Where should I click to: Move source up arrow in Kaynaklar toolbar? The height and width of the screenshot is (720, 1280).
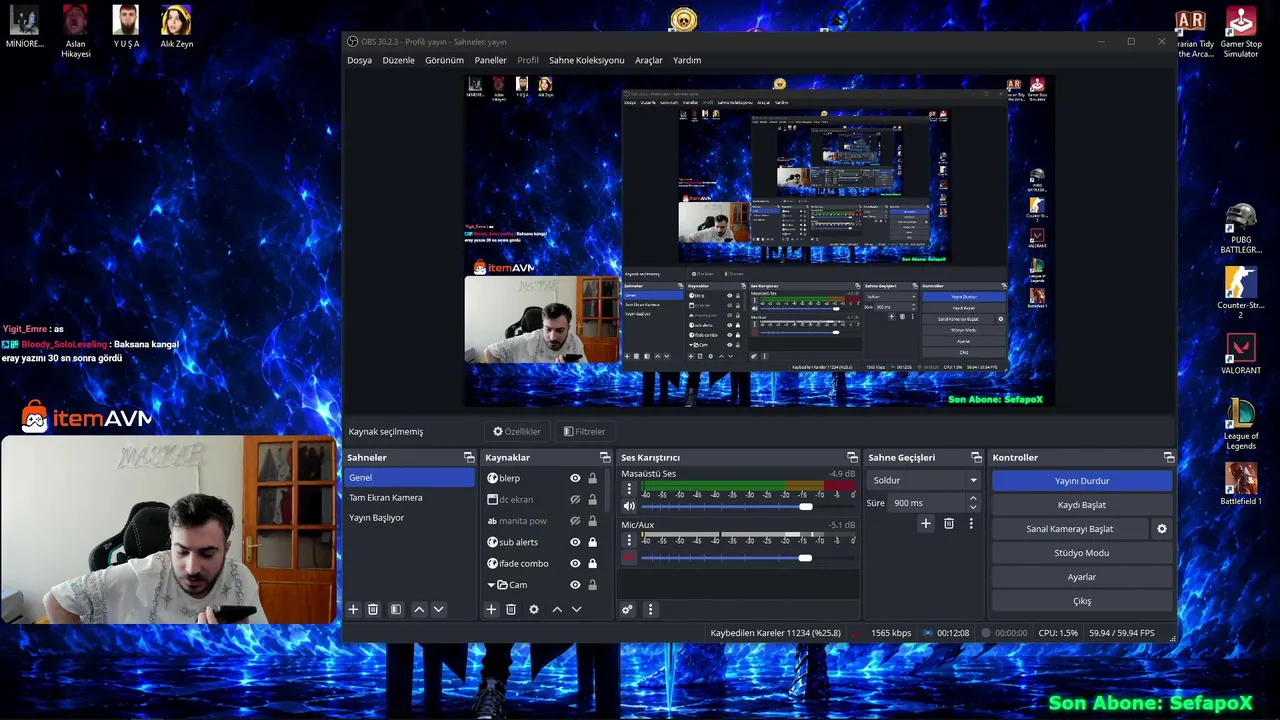point(557,609)
